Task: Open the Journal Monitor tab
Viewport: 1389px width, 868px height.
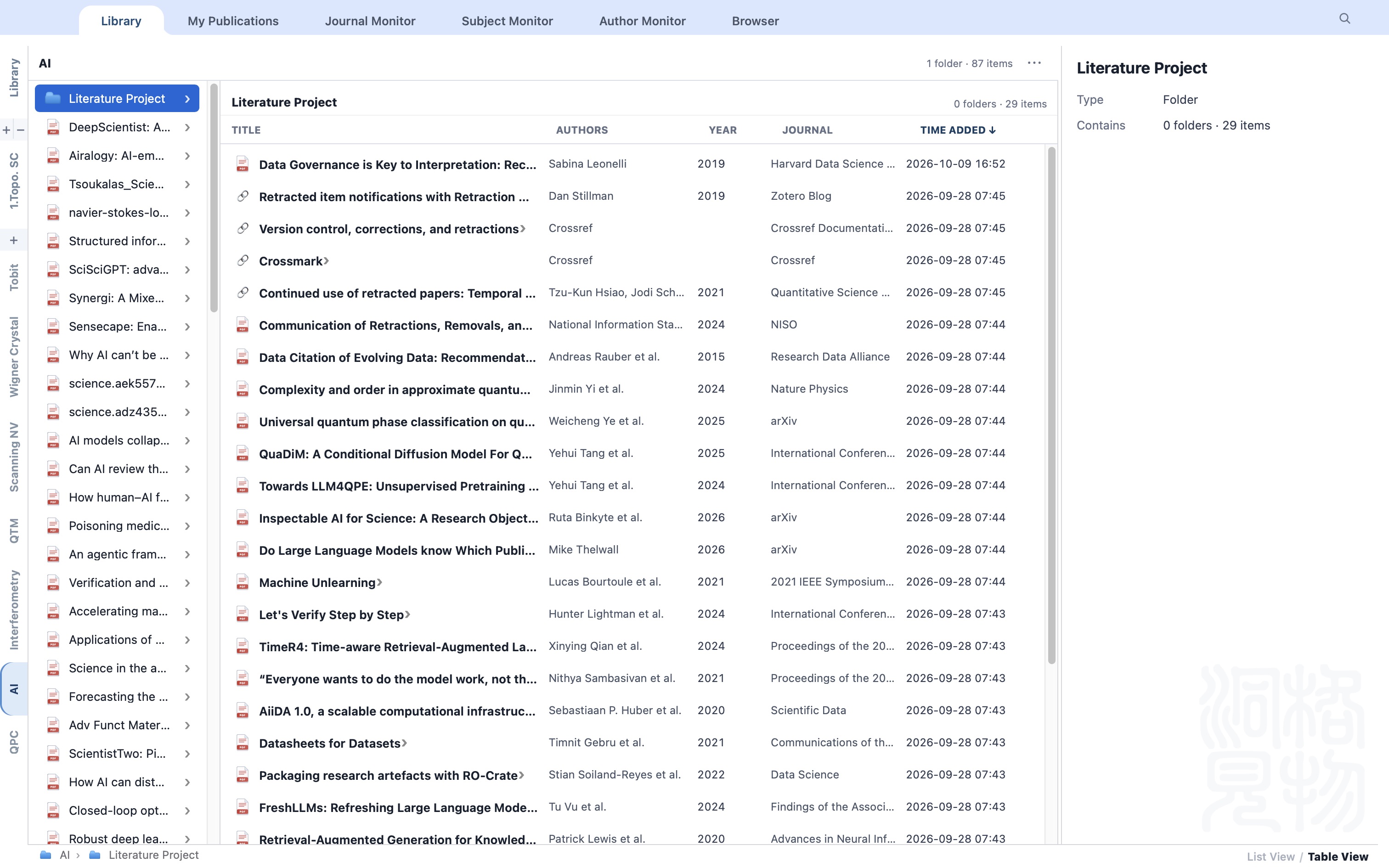Action: coord(370,21)
